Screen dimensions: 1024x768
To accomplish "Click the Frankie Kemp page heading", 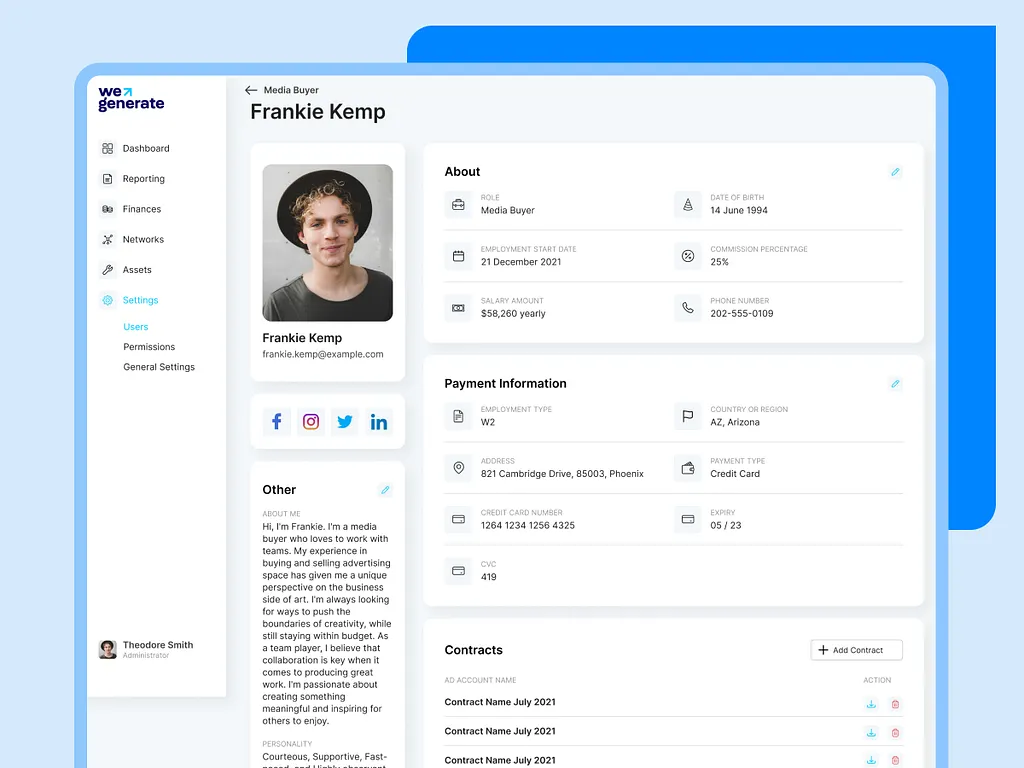I will (318, 112).
